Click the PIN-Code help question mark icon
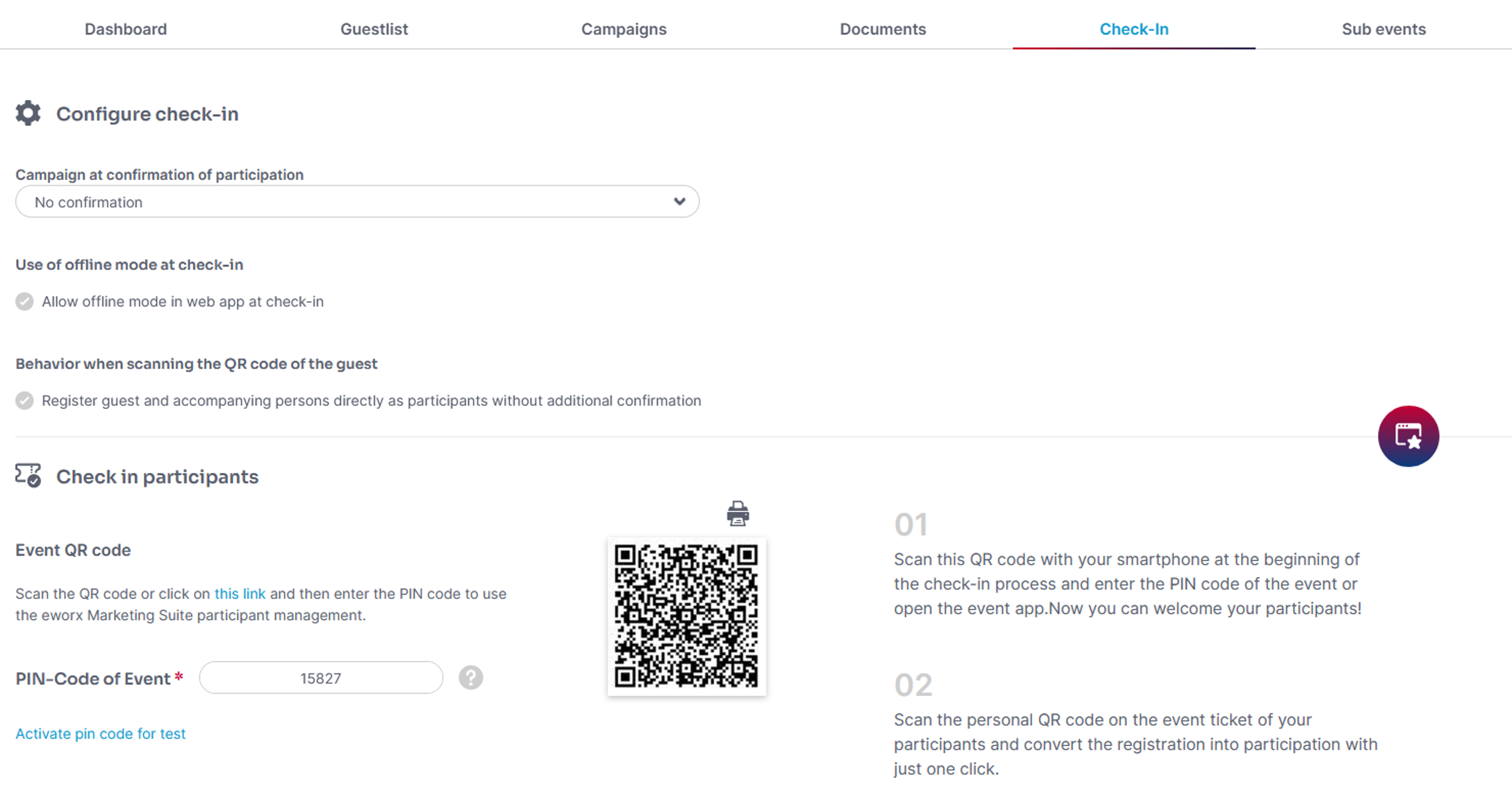This screenshot has width=1512, height=796. pyautogui.click(x=471, y=677)
